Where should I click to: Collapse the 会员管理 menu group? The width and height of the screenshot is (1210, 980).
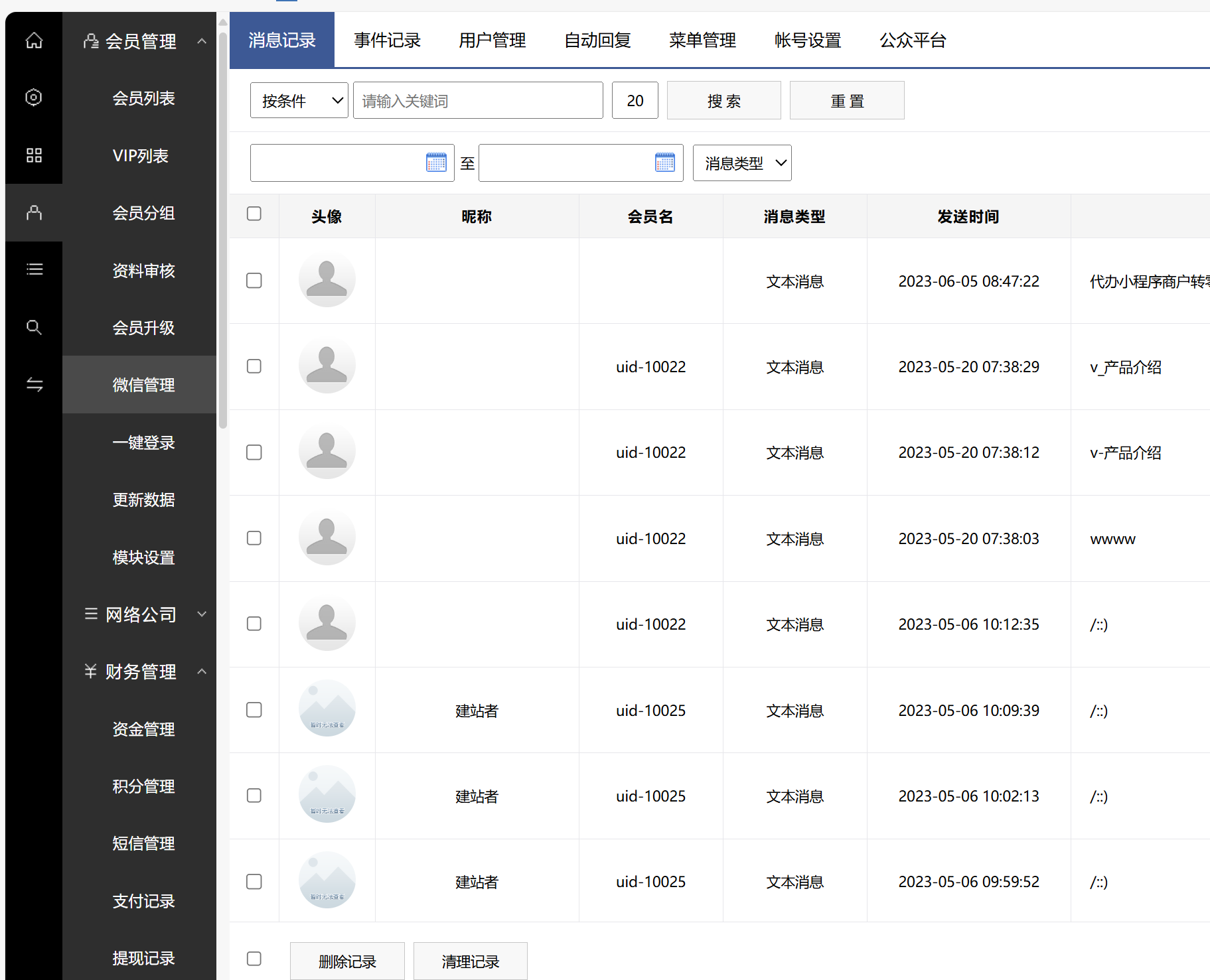click(x=202, y=41)
